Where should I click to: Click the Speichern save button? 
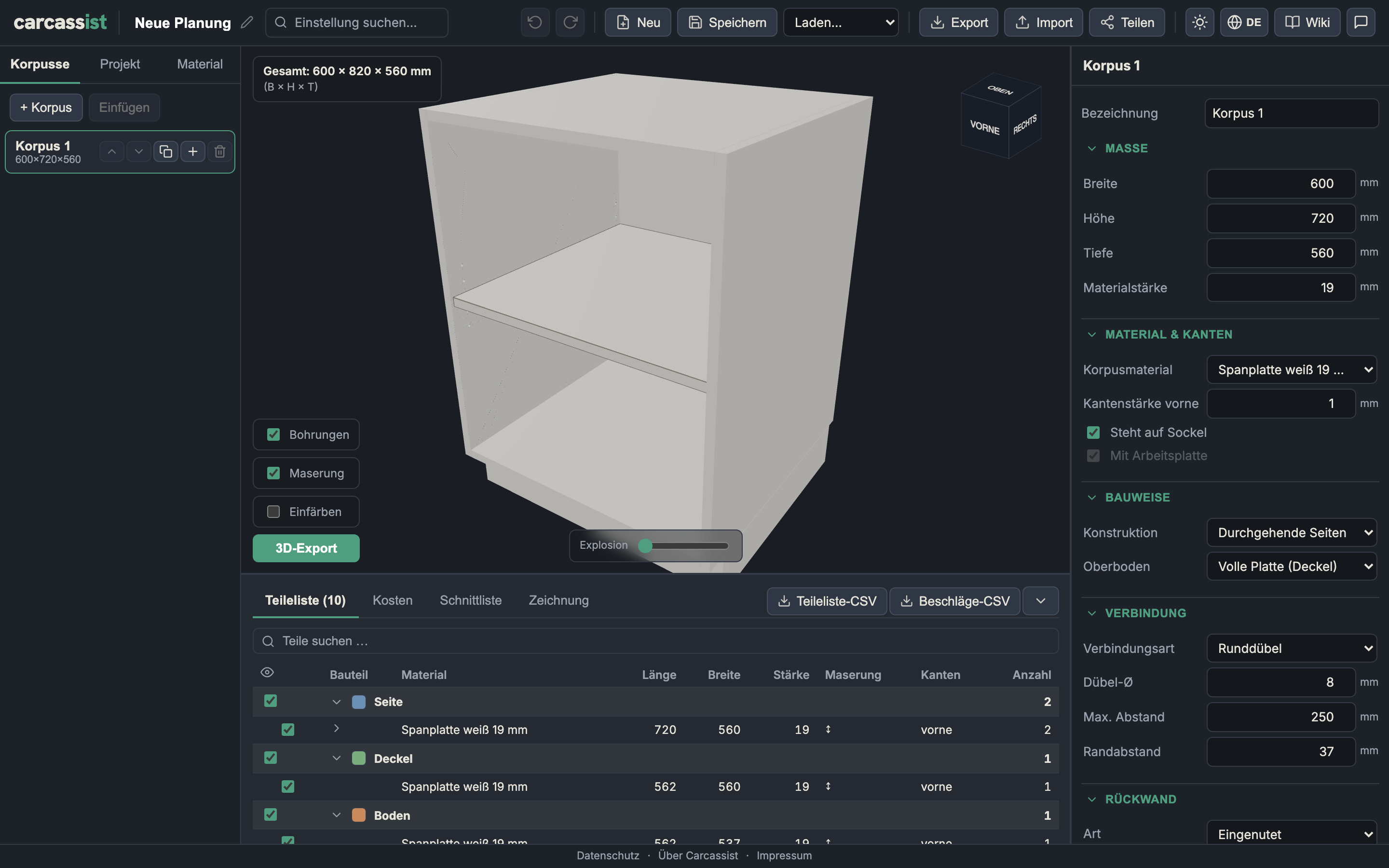point(727,22)
